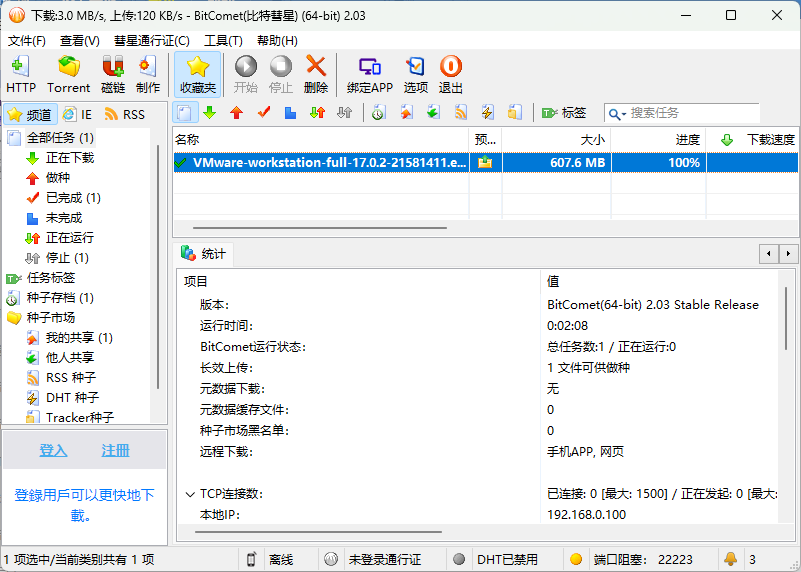Delete the task with 删除

(316, 74)
